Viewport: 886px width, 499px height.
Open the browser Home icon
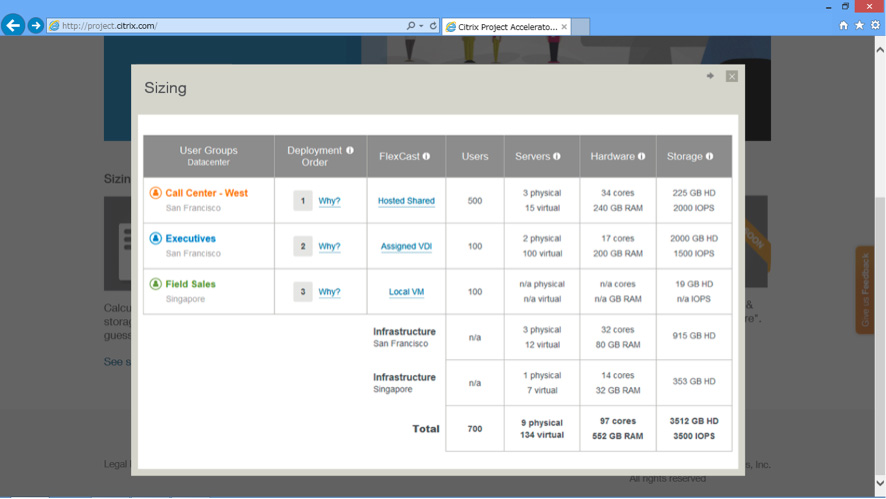click(843, 25)
